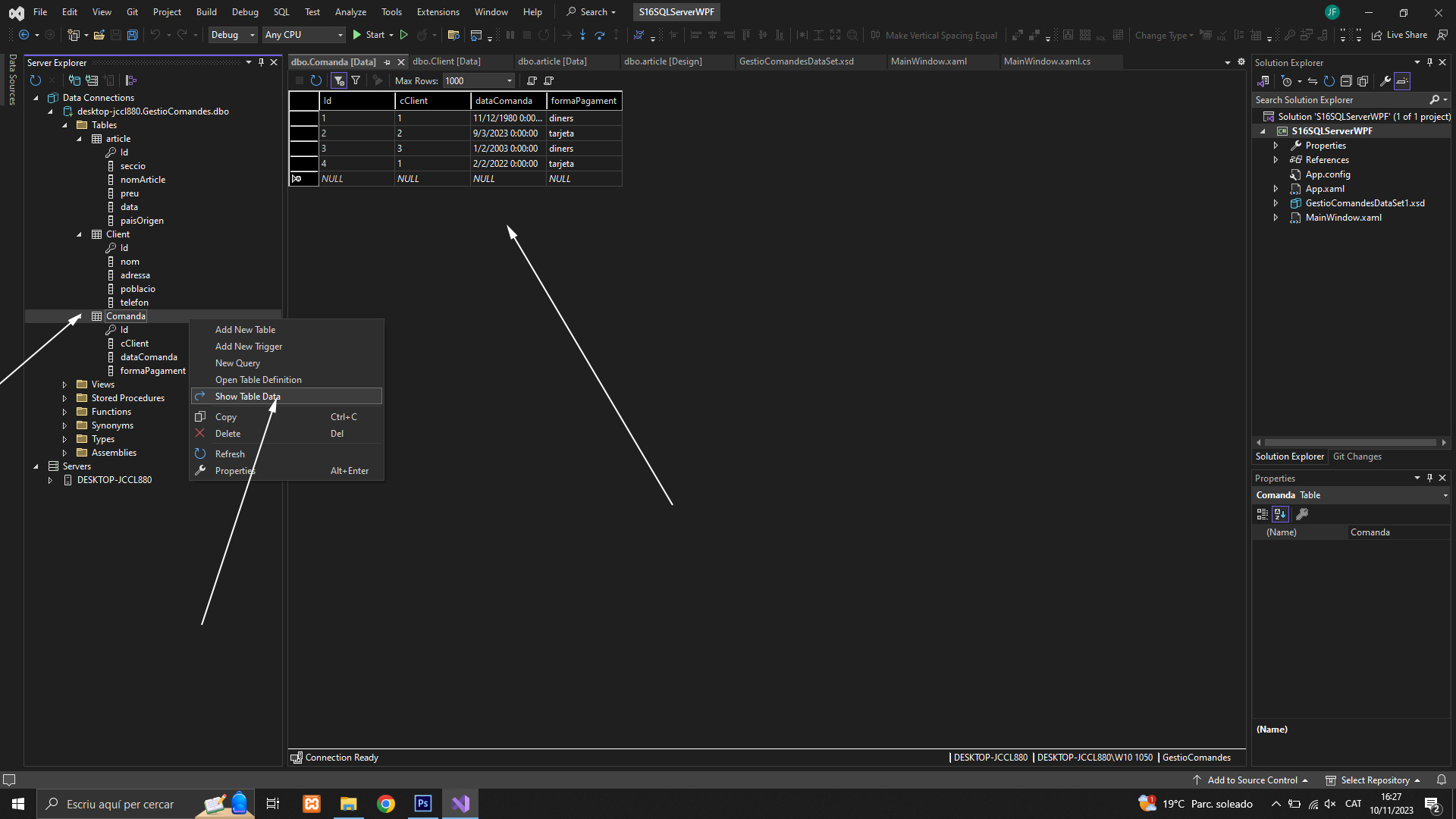1456x819 pixels.
Task: Open Photoshop from the Windows taskbar
Action: tap(423, 804)
